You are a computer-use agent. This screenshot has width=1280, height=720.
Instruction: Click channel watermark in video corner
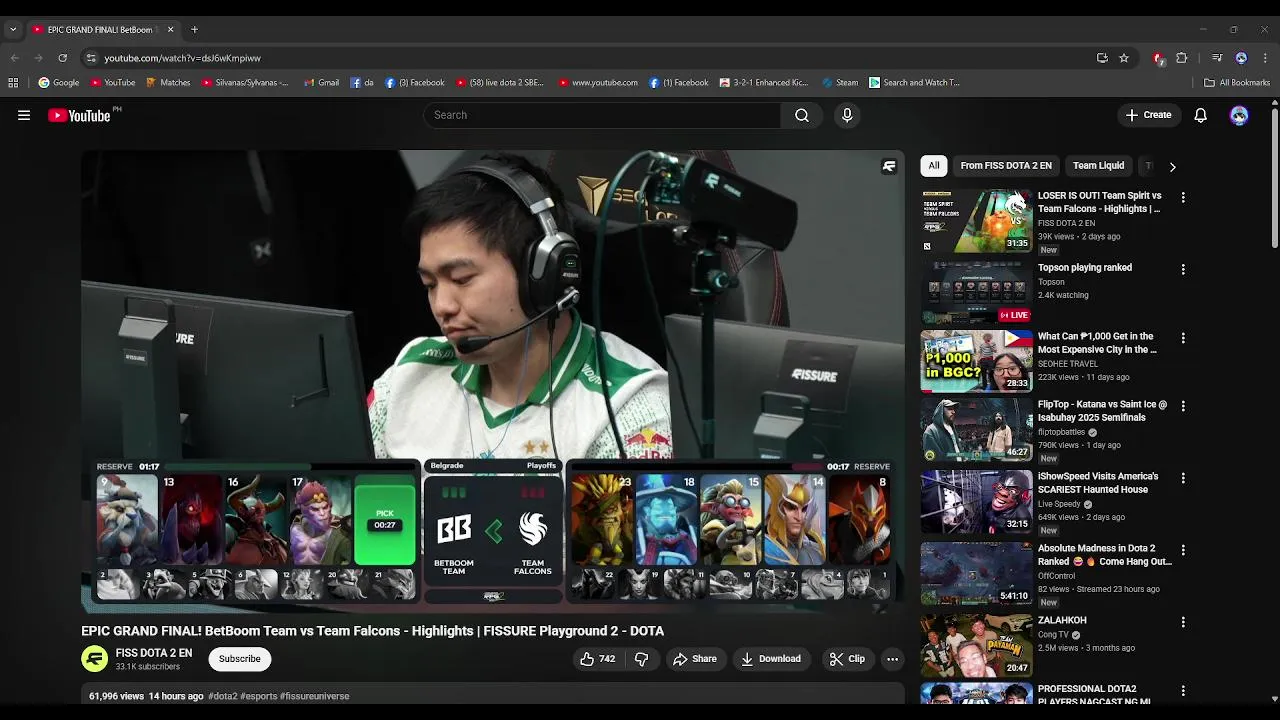coord(889,166)
